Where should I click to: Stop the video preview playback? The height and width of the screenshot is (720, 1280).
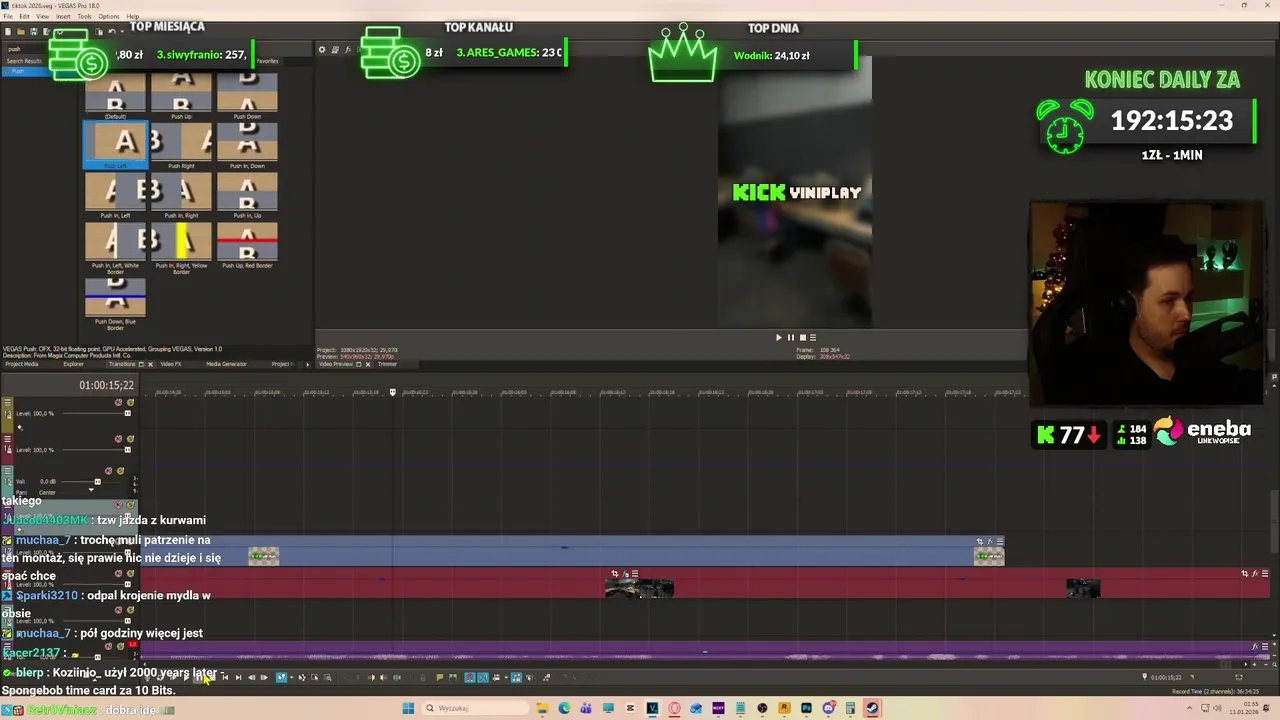pyautogui.click(x=802, y=337)
